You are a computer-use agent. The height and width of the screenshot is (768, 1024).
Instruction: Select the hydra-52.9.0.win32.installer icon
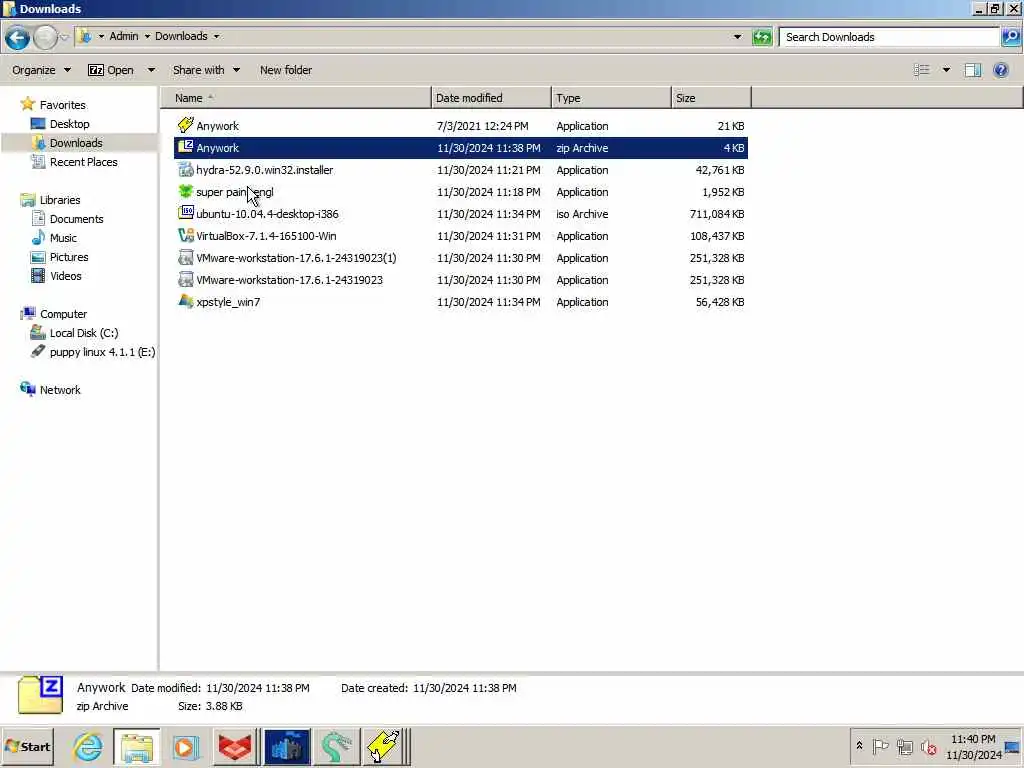click(x=185, y=170)
